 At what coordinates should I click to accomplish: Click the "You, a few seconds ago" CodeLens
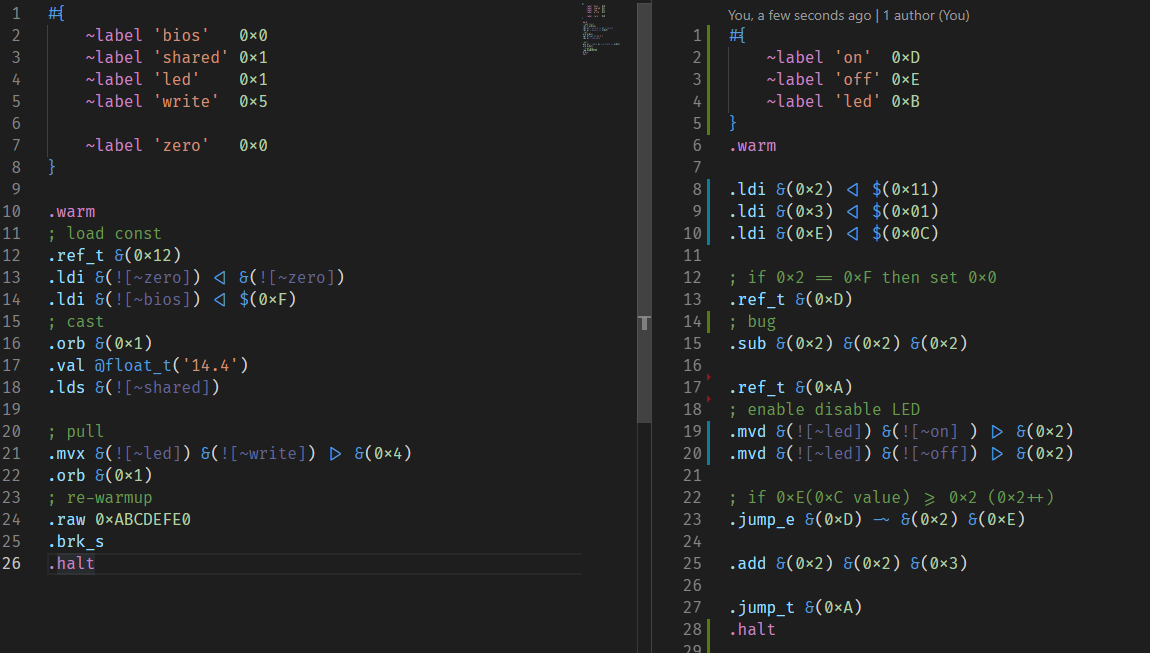799,15
